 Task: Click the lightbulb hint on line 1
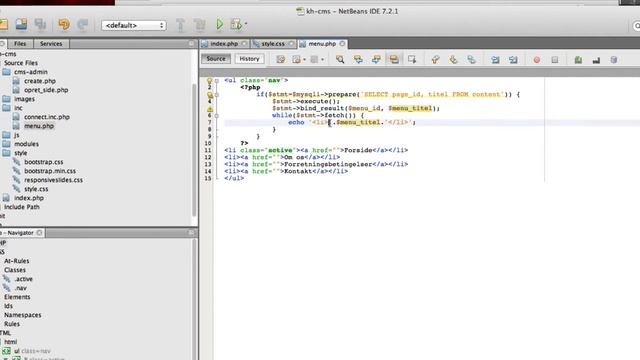[x=209, y=81]
